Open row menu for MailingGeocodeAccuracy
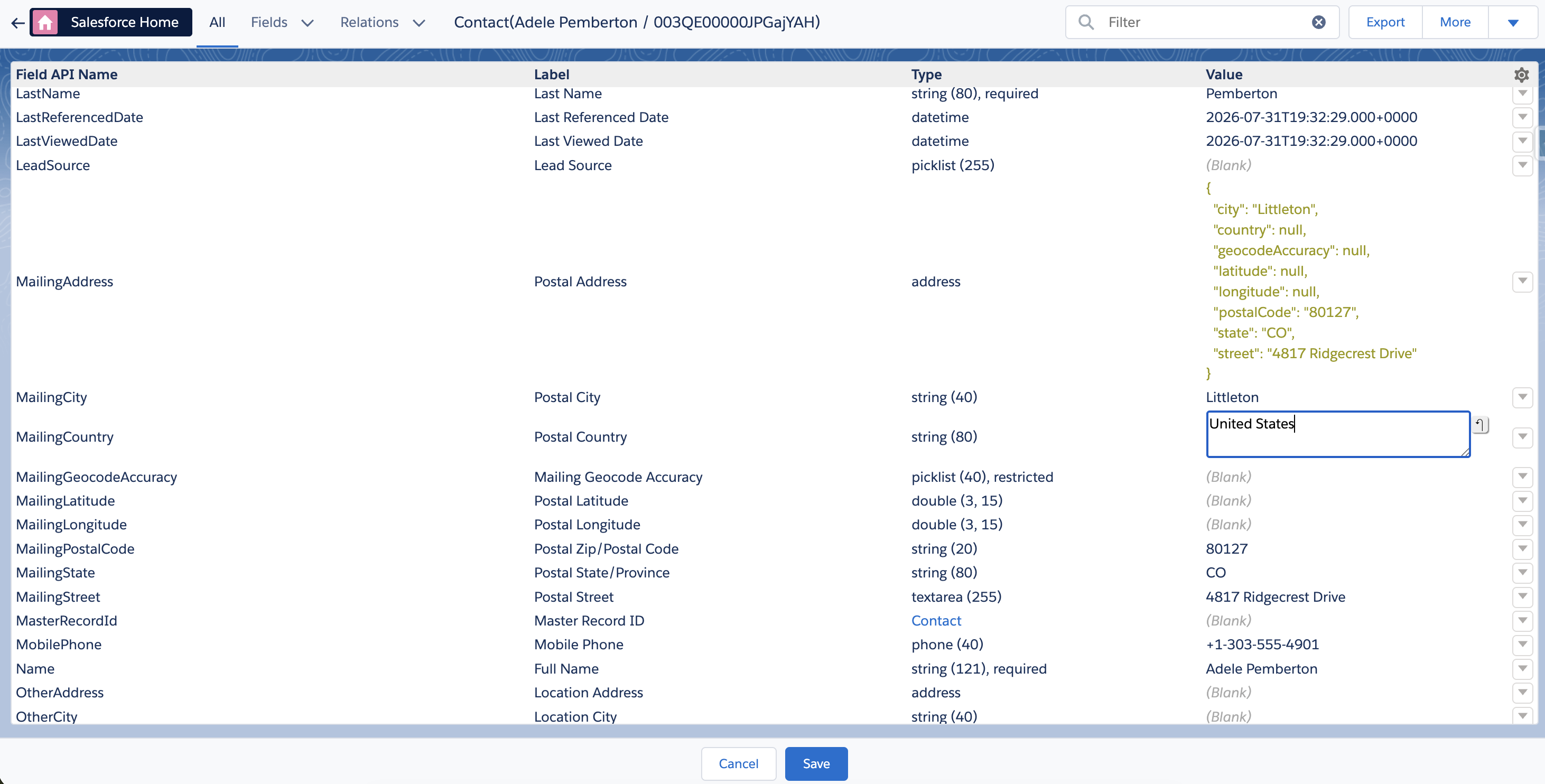 [1522, 477]
